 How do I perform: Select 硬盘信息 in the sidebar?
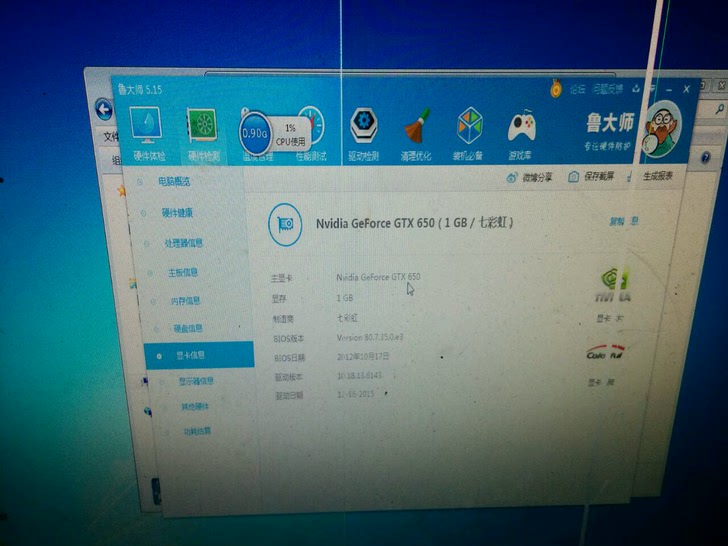[188, 328]
